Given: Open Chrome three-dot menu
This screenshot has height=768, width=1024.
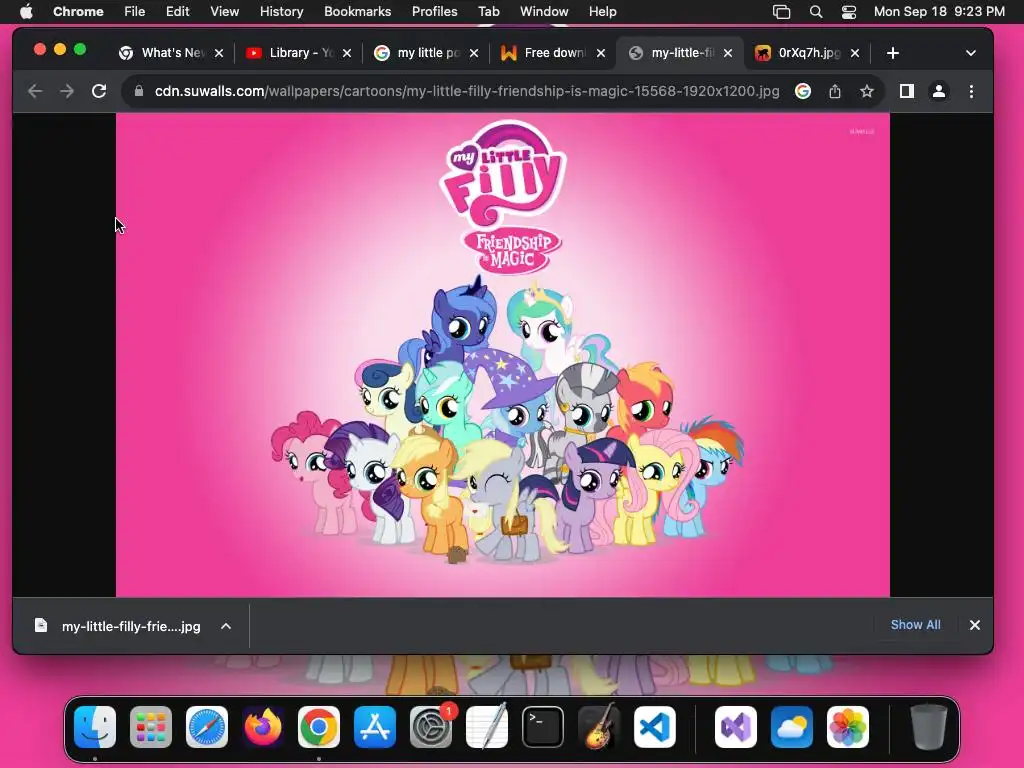Looking at the screenshot, I should [971, 91].
